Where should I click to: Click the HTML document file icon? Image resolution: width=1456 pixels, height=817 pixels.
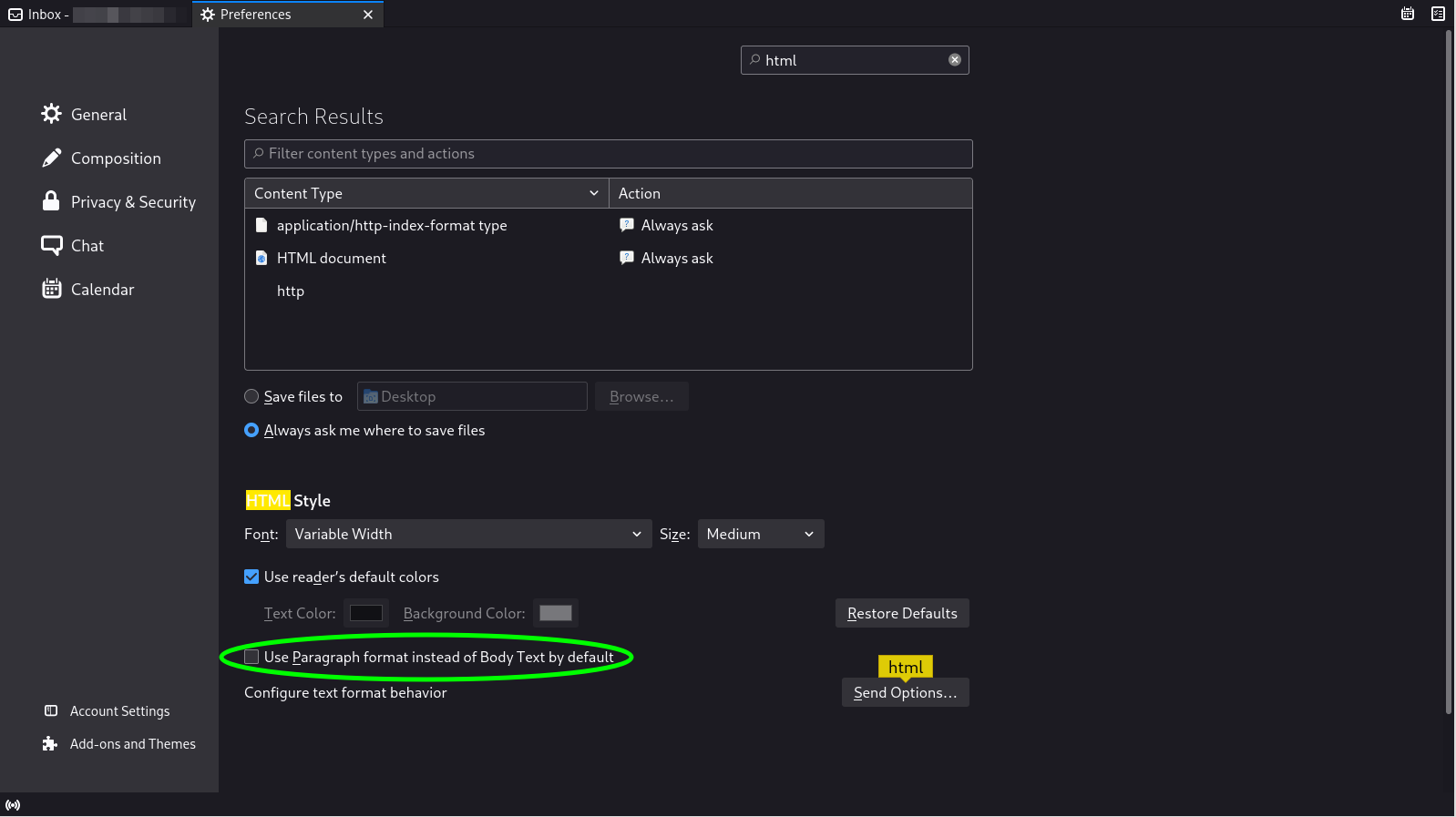click(261, 258)
